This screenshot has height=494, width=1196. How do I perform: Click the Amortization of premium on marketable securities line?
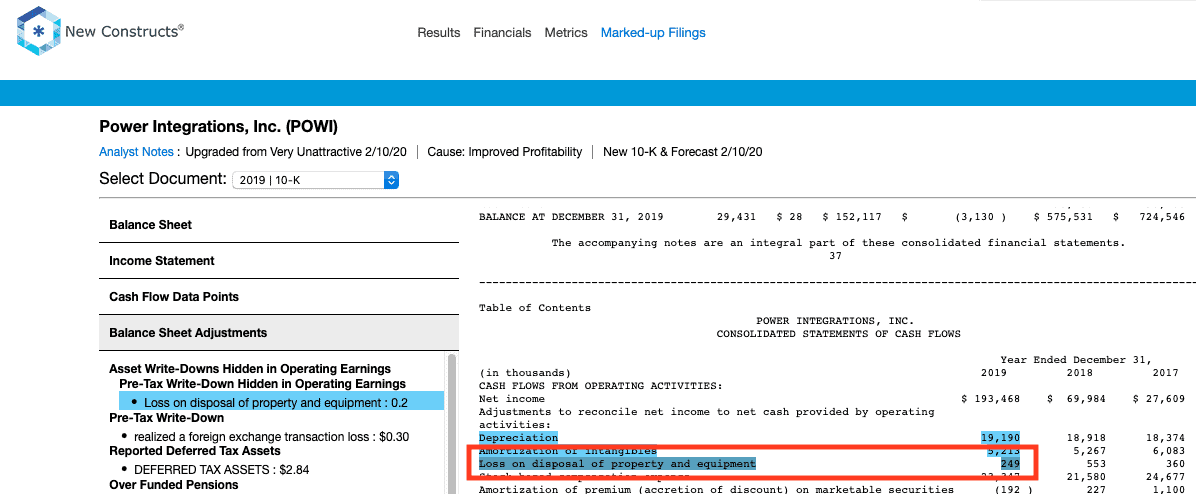(716, 489)
